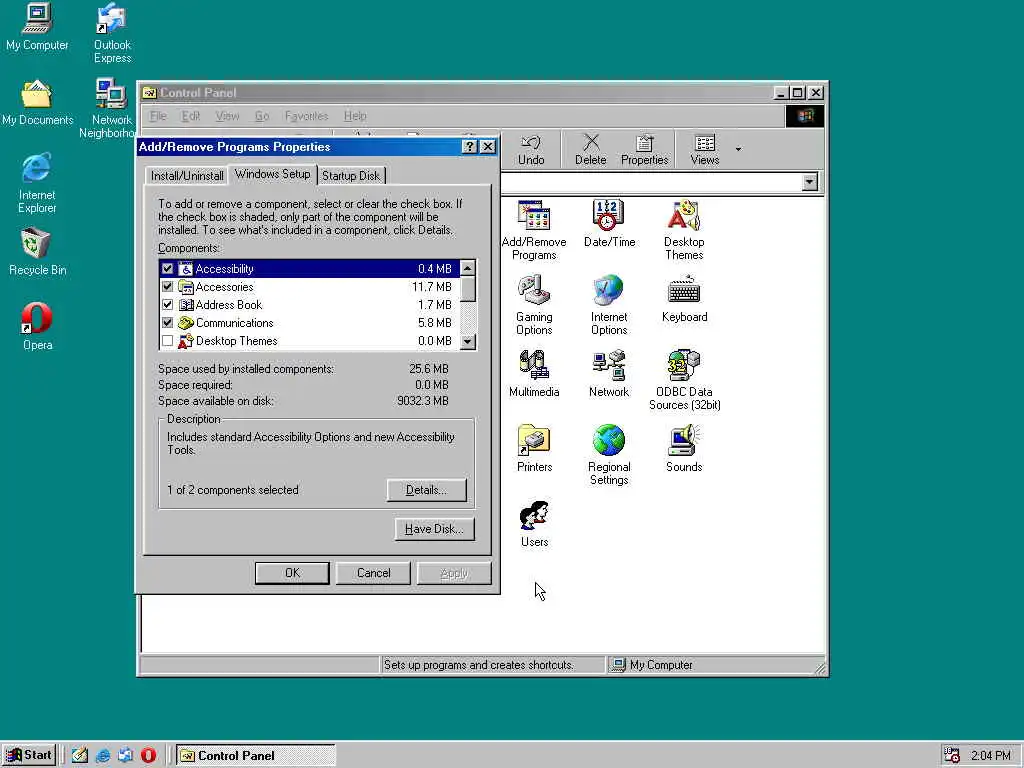Uncheck the Address Book component checkbox
Viewport: 1024px width, 768px height.
(x=168, y=305)
